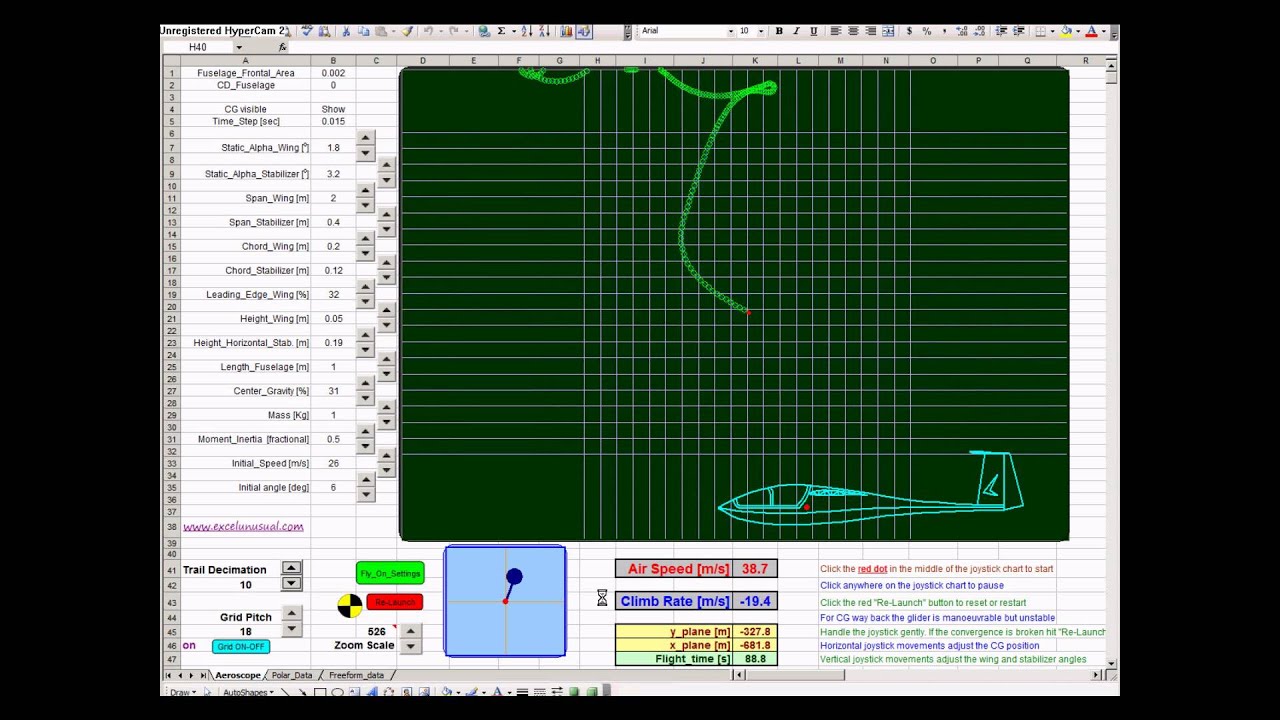The image size is (1280, 720).
Task: Click the yellow-black CG symbol
Action: [x=349, y=606]
